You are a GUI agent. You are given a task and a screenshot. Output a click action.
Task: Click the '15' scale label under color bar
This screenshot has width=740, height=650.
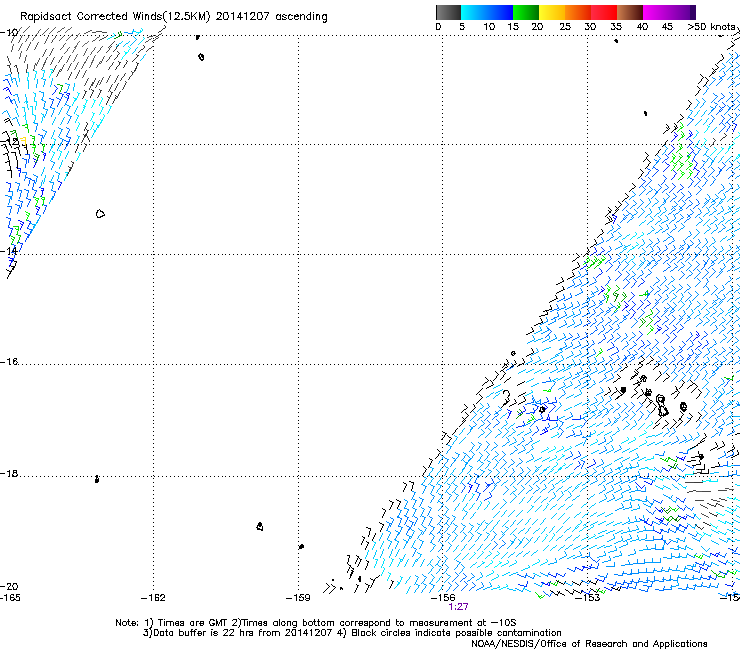coord(513,27)
